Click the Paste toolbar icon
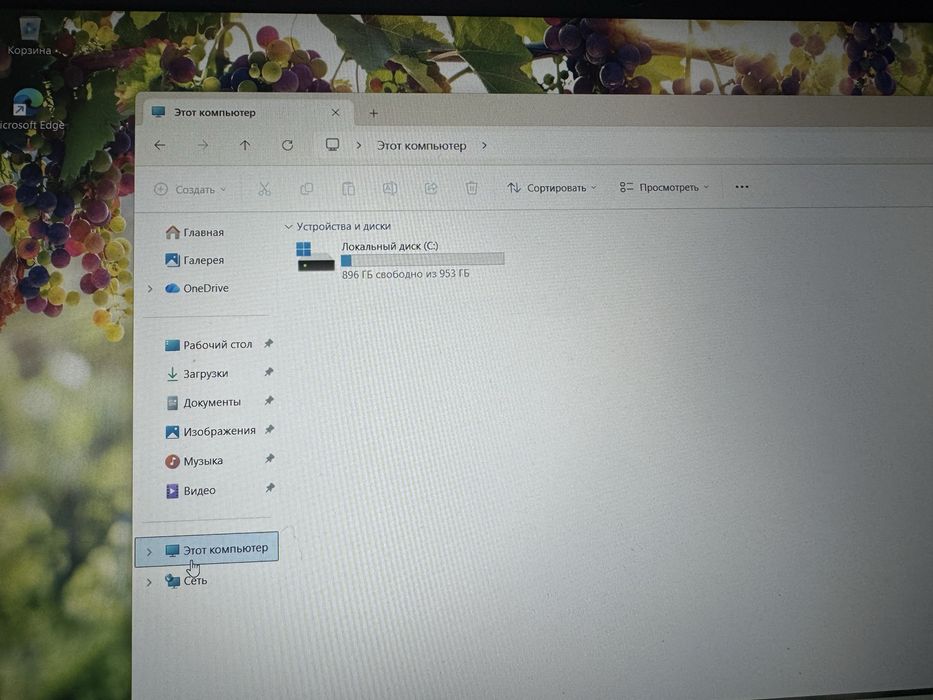 point(348,189)
